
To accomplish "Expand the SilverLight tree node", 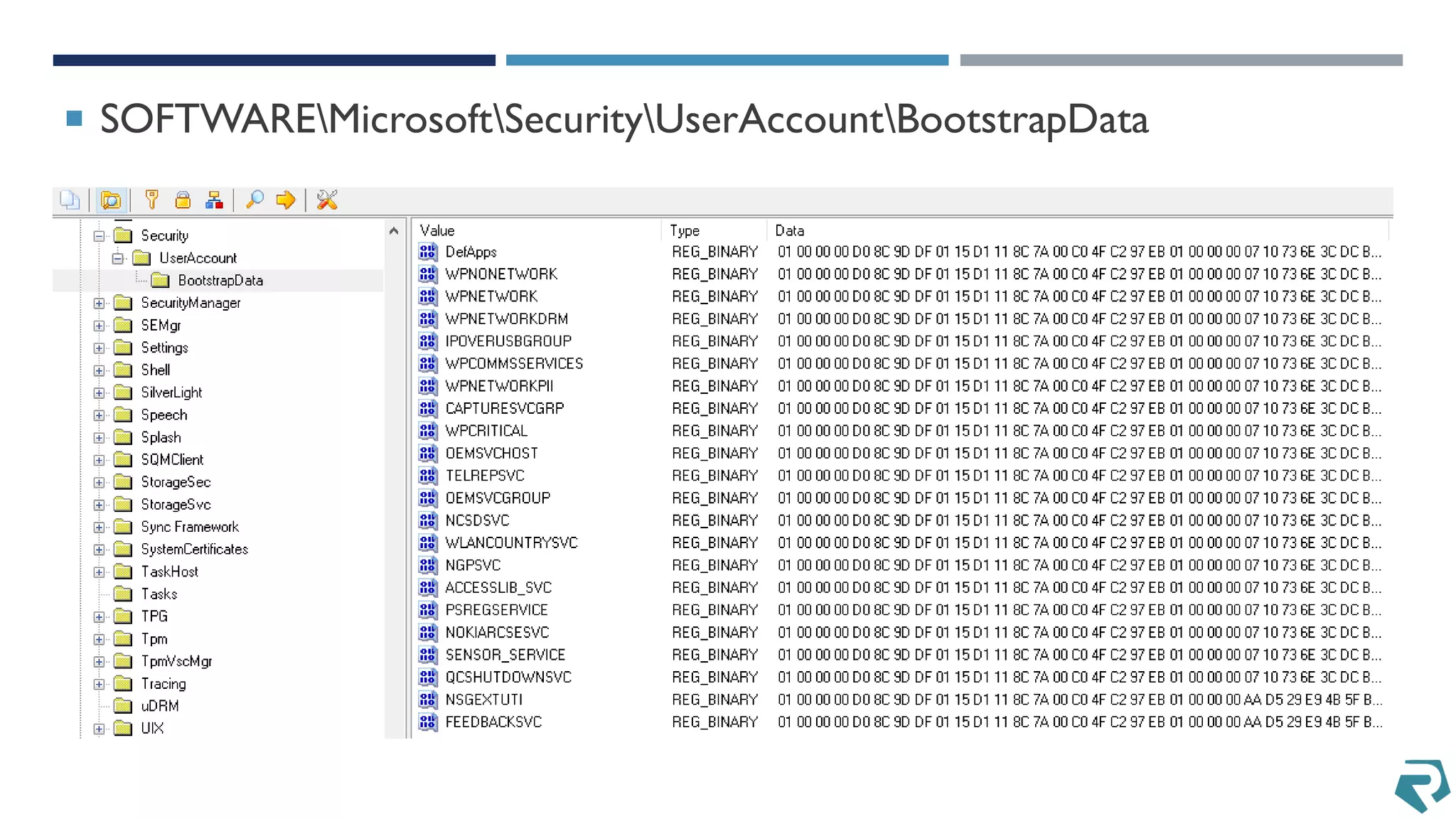I will click(99, 392).
